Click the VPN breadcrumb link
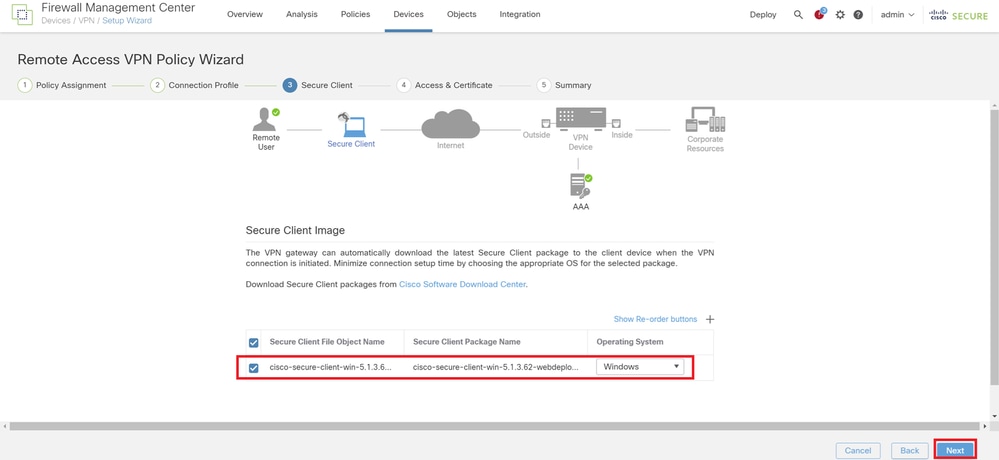The height and width of the screenshot is (460, 999). coord(86,20)
